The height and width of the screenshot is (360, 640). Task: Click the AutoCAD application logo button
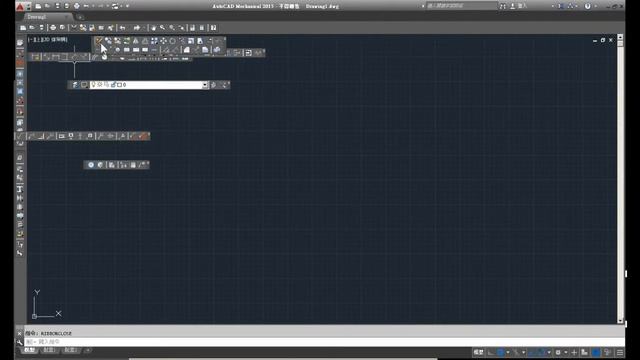click(20, 6)
